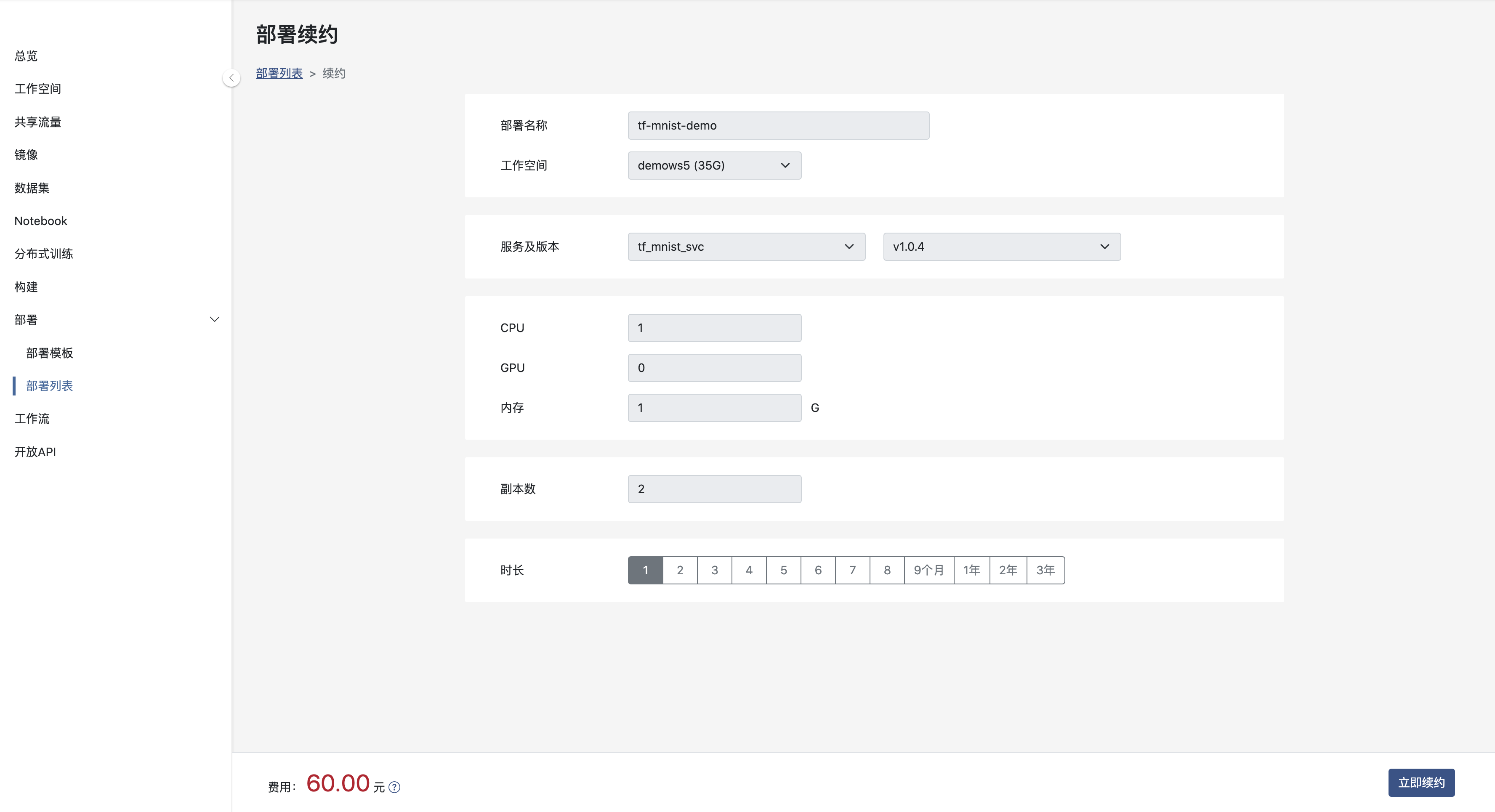The width and height of the screenshot is (1495, 812).
Task: Select 3 months duration
Action: [714, 570]
